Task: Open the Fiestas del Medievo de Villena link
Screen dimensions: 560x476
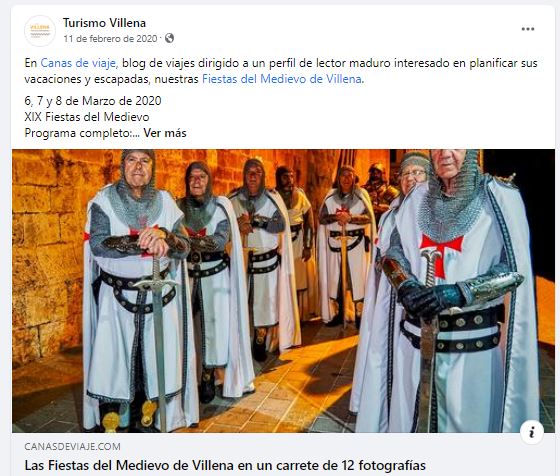Action: pos(282,79)
